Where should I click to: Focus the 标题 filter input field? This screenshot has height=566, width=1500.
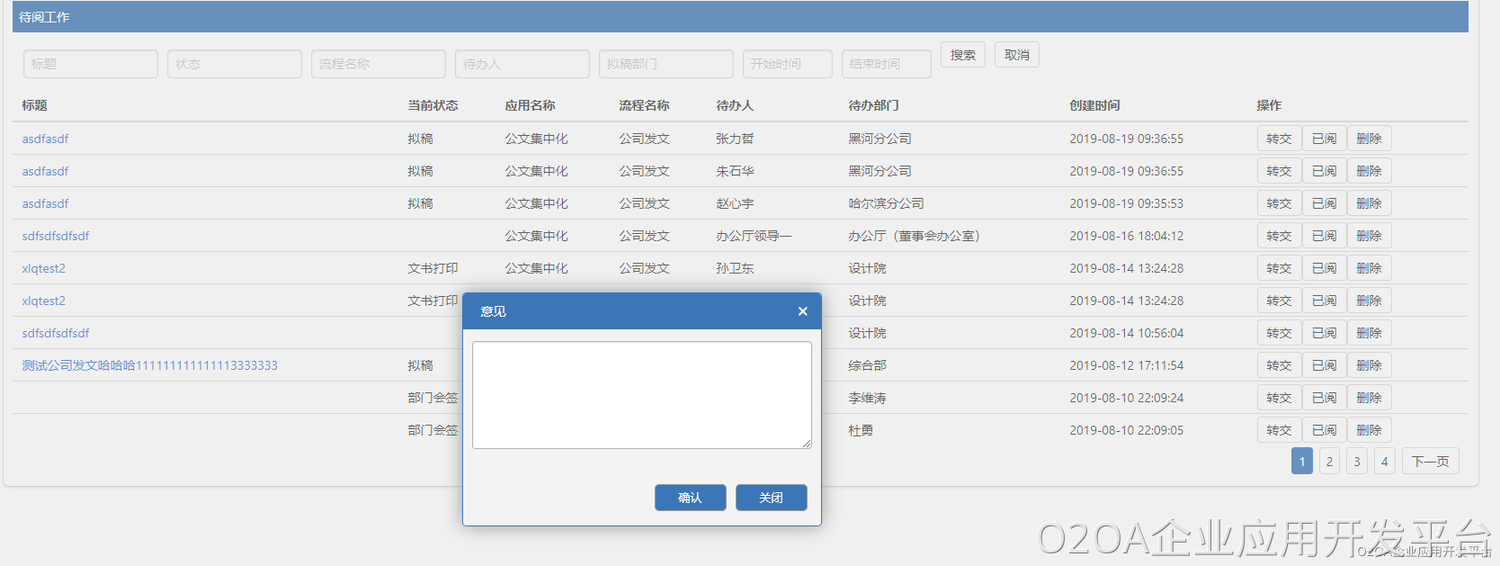pos(90,64)
